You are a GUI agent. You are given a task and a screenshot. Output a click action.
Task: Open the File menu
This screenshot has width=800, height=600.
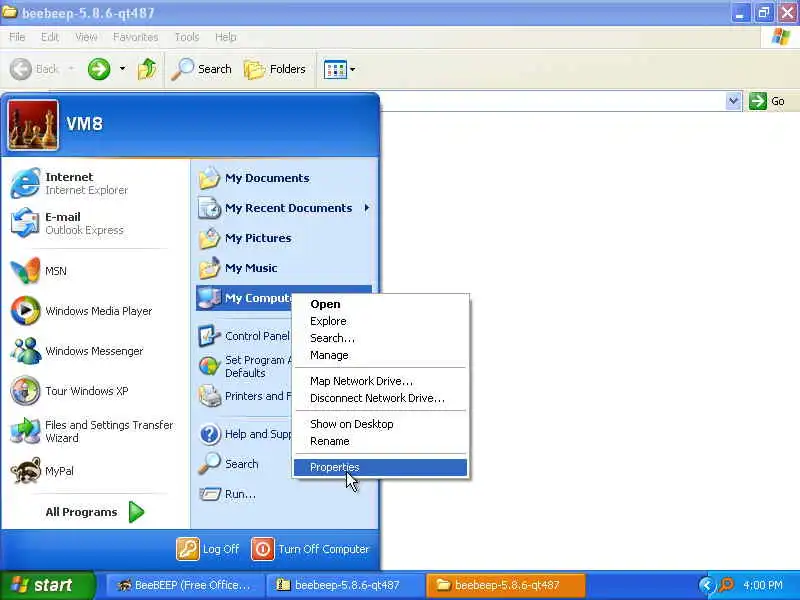coord(17,37)
